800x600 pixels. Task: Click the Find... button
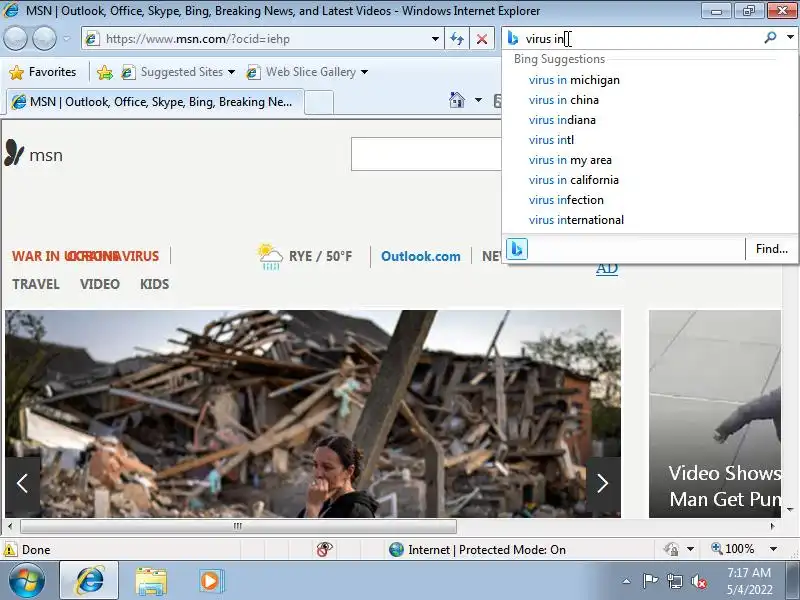click(x=771, y=249)
